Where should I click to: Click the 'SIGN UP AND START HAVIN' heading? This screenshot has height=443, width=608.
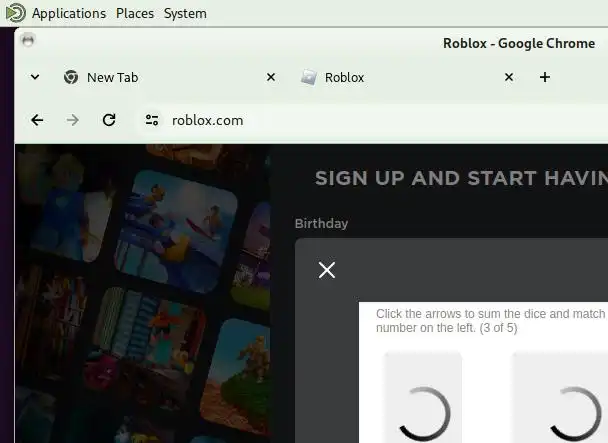[x=461, y=178]
